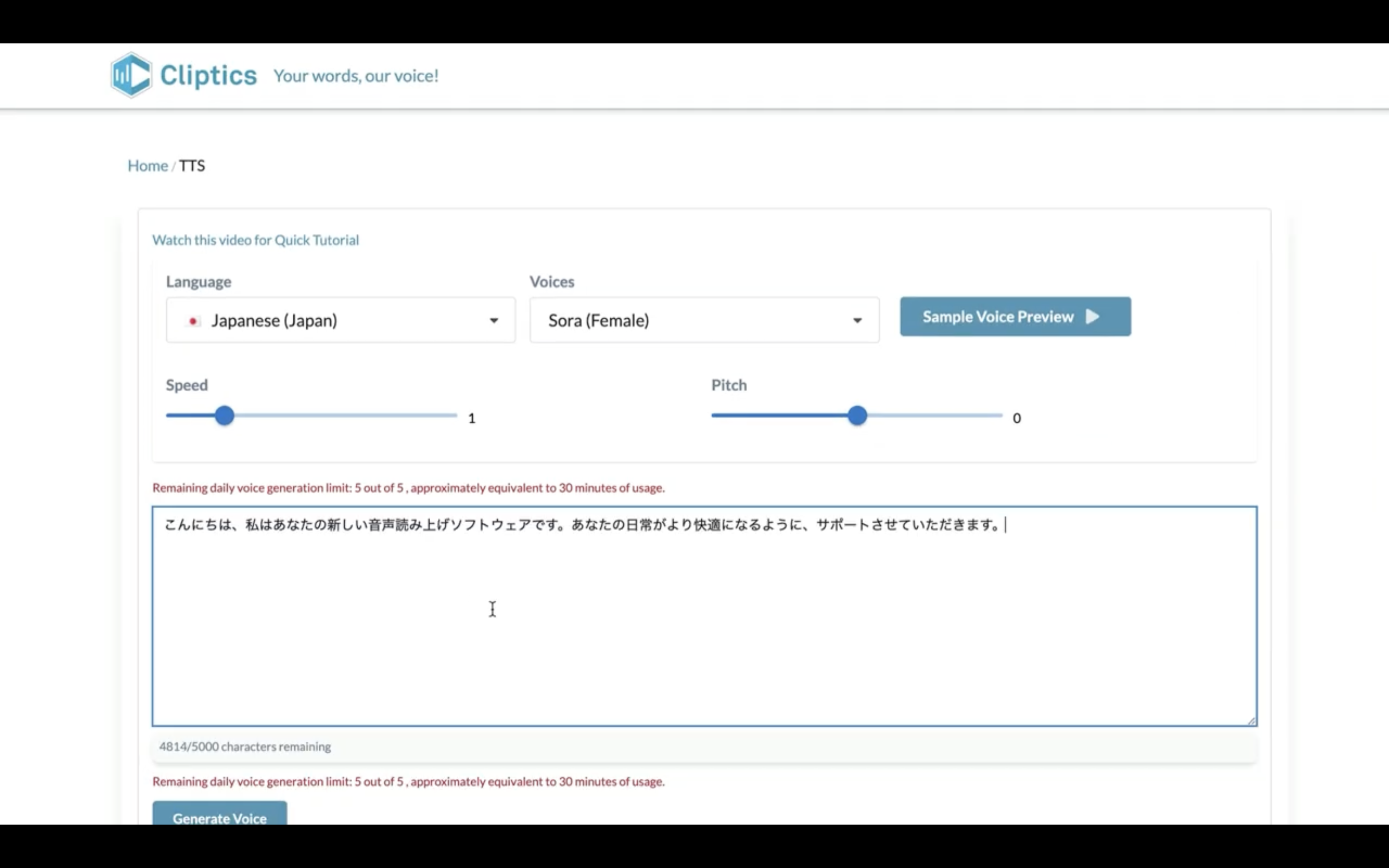The height and width of the screenshot is (868, 1389).
Task: Go to Home breadcrumb link
Action: [148, 165]
